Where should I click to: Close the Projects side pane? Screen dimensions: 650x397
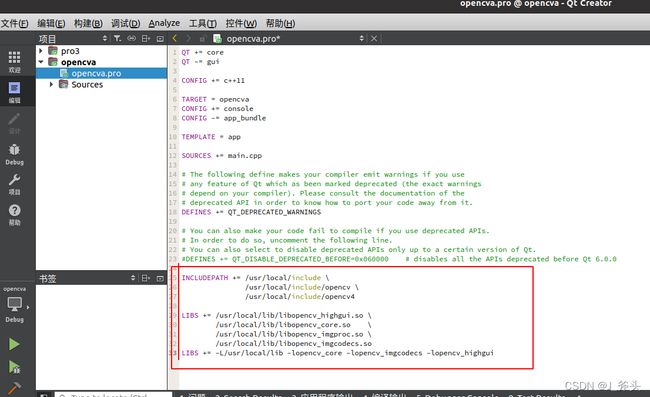[x=160, y=39]
